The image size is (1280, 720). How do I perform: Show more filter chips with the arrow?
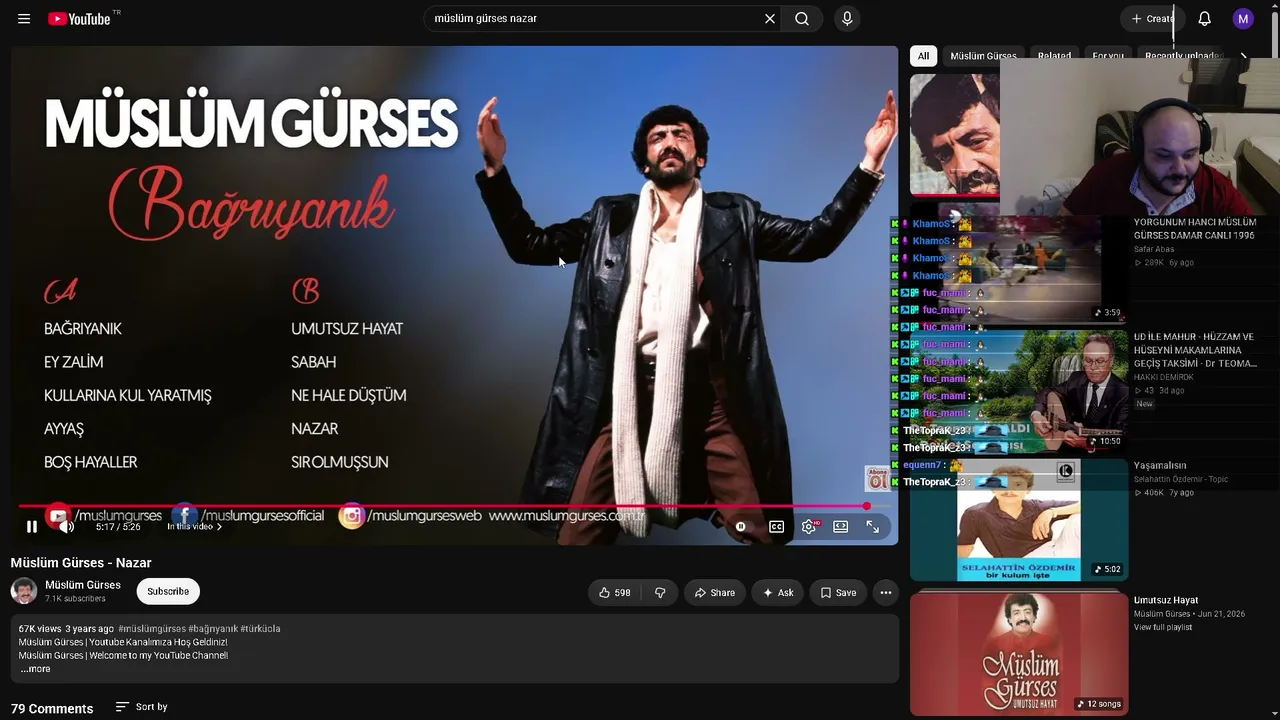(x=1244, y=56)
